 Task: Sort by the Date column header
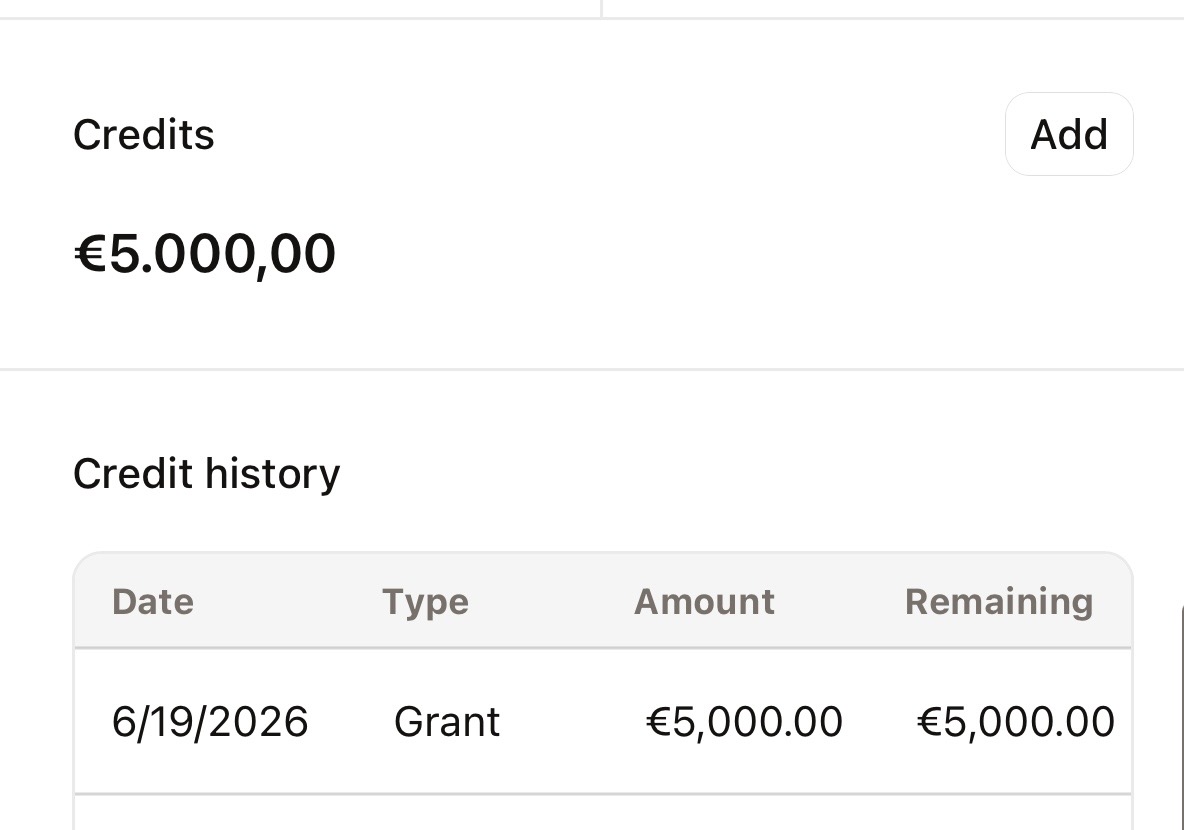pos(153,602)
